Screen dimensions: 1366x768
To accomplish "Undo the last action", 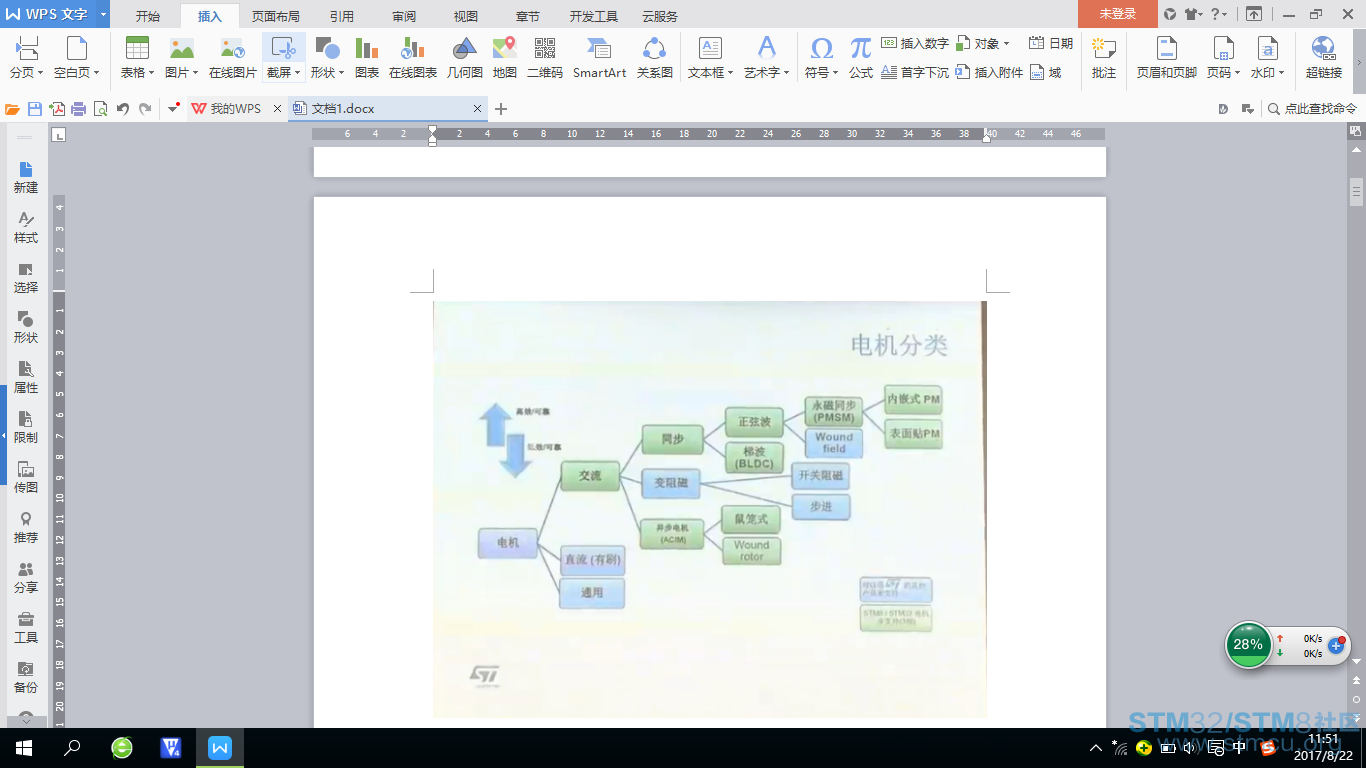I will pos(123,109).
